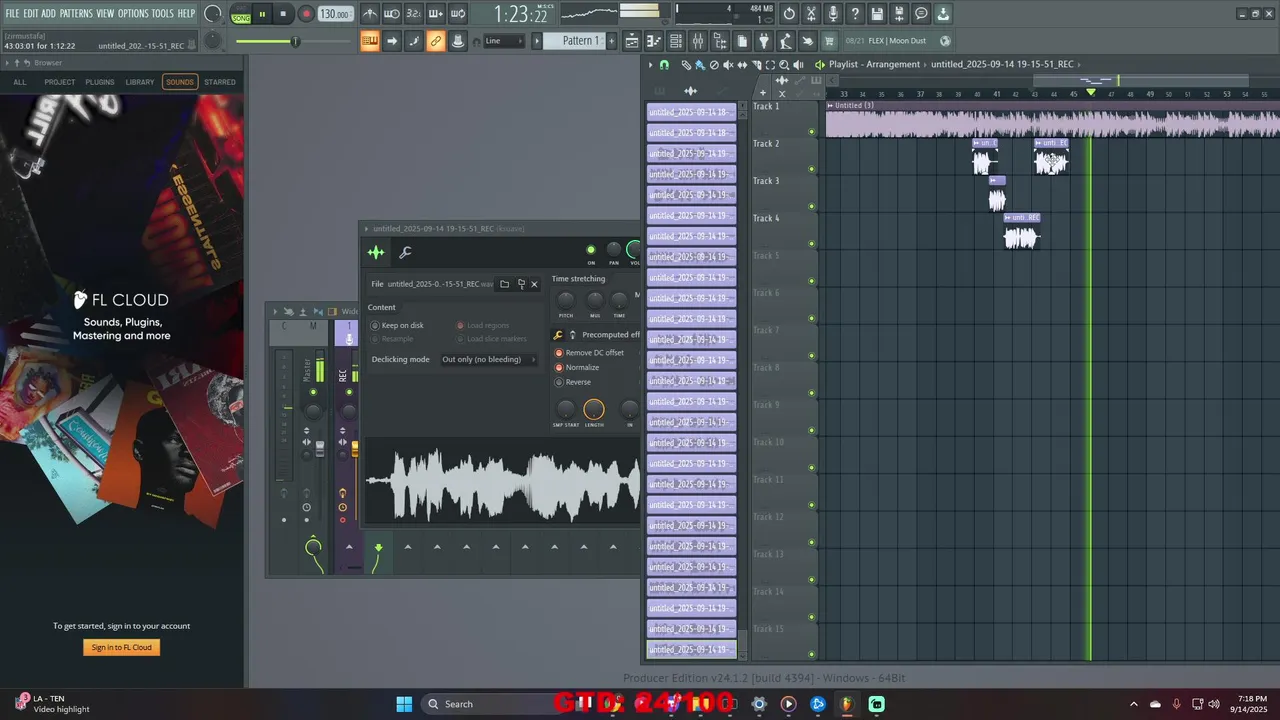Open the Playlist view icon
Image resolution: width=1280 pixels, height=720 pixels.
pyautogui.click(x=632, y=41)
